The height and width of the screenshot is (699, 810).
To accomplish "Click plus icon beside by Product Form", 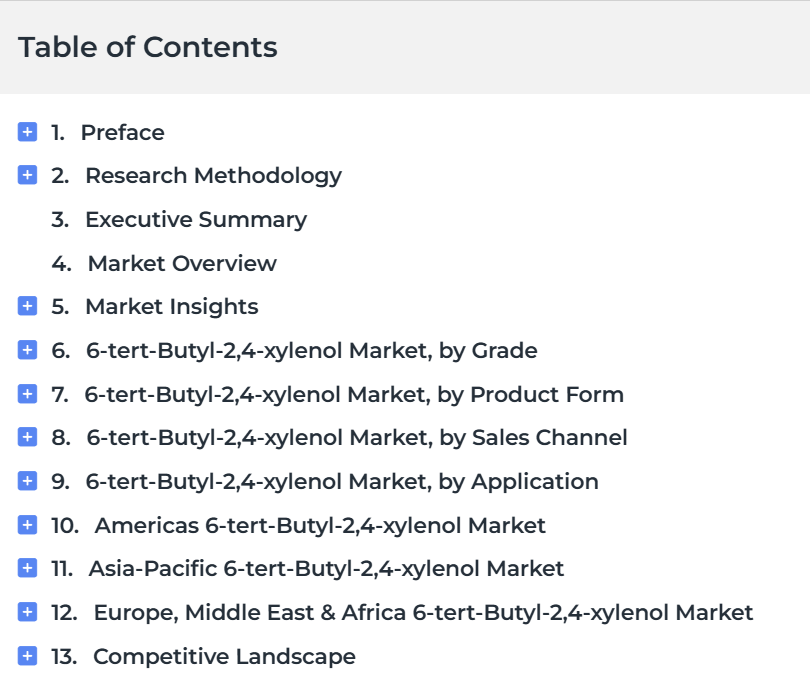I will tap(27, 394).
